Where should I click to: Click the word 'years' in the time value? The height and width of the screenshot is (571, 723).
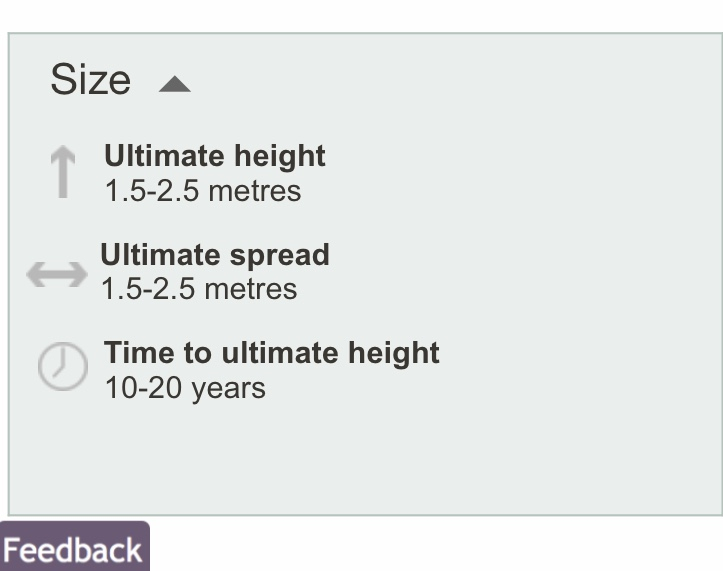click(x=227, y=388)
